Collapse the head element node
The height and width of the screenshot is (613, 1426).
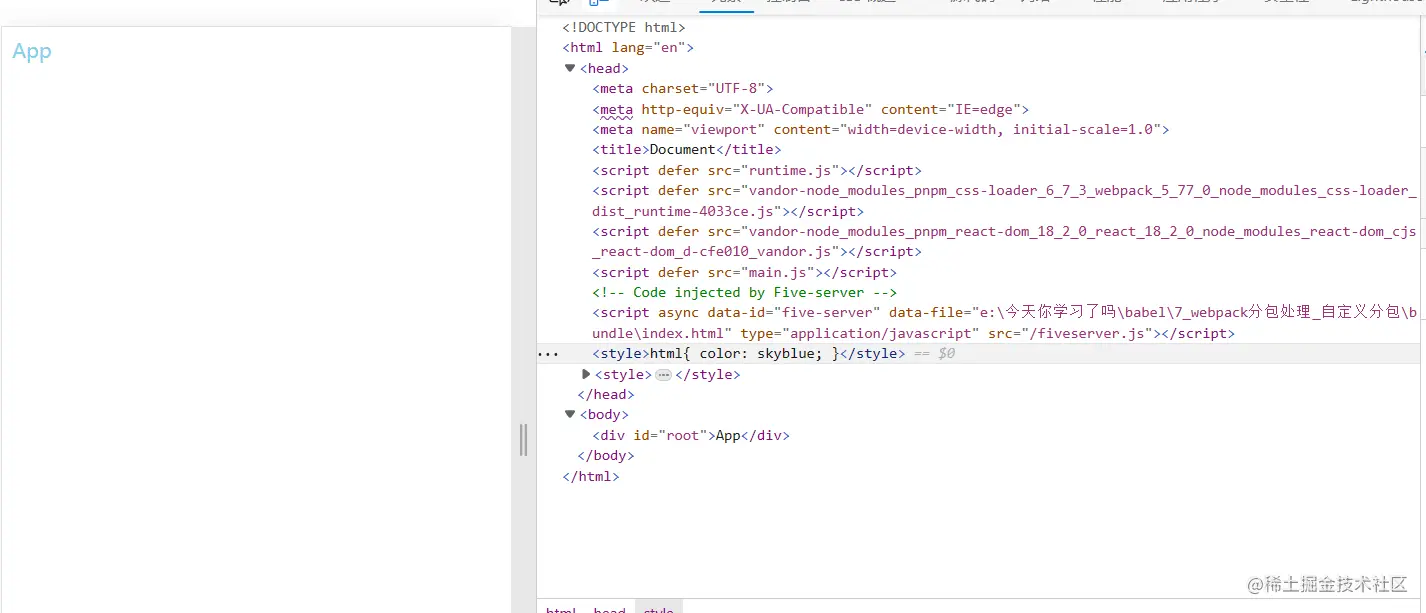click(x=570, y=68)
